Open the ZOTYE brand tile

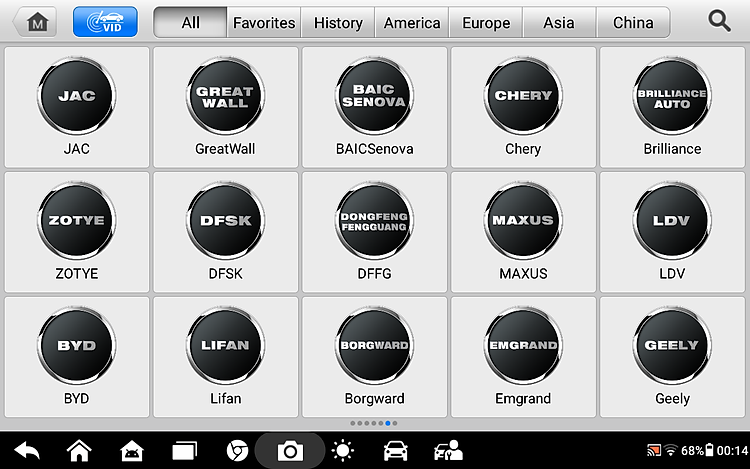pos(77,232)
